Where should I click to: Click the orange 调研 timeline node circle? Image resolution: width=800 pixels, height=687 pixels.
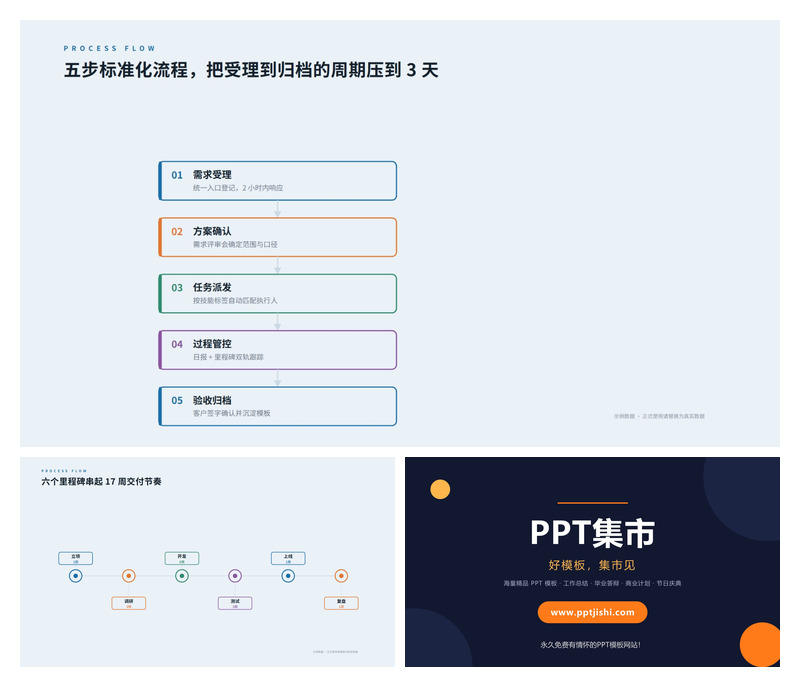[x=129, y=576]
